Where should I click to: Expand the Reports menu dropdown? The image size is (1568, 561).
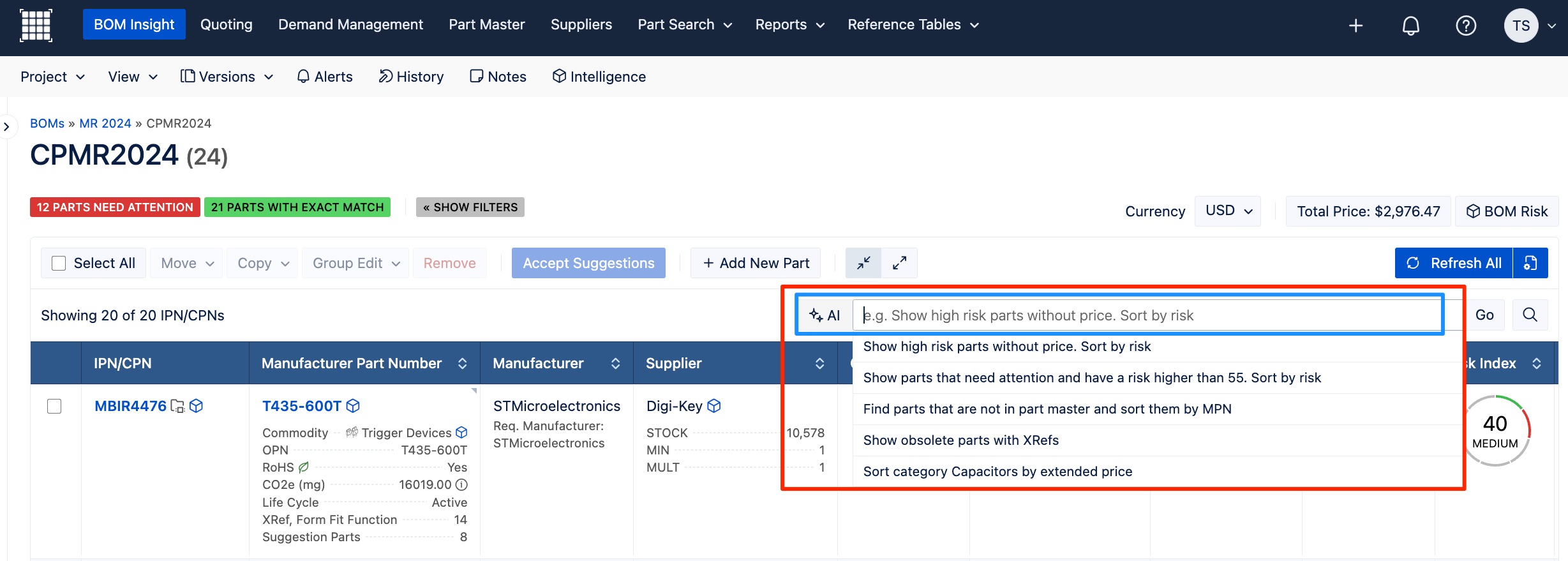pos(789,24)
